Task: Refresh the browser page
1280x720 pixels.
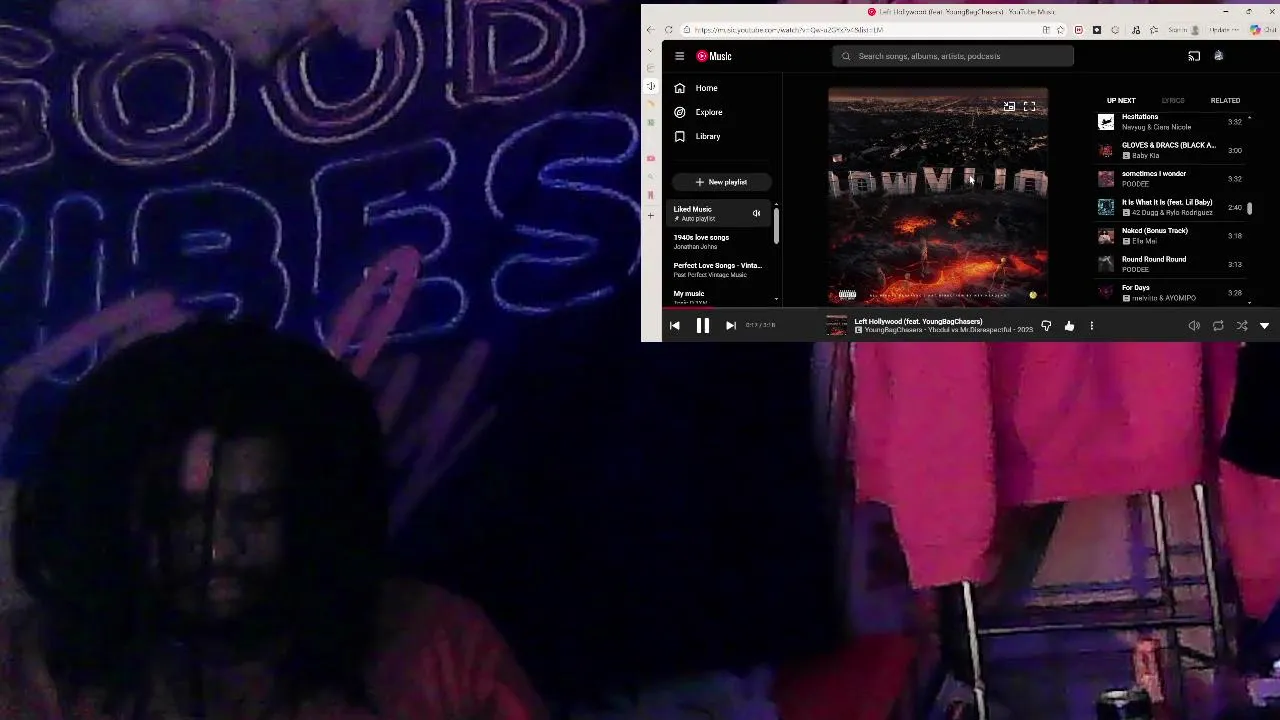Action: (x=668, y=30)
